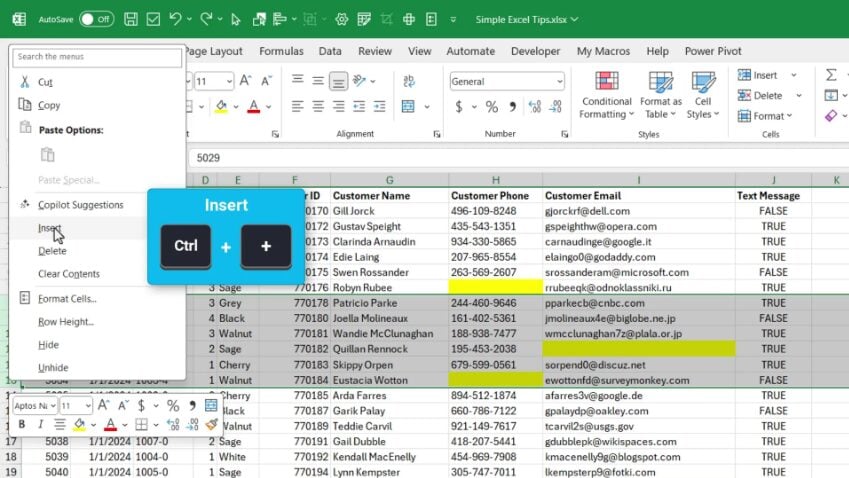Toggle Bold in the mini toolbar
849x478 pixels.
22,424
